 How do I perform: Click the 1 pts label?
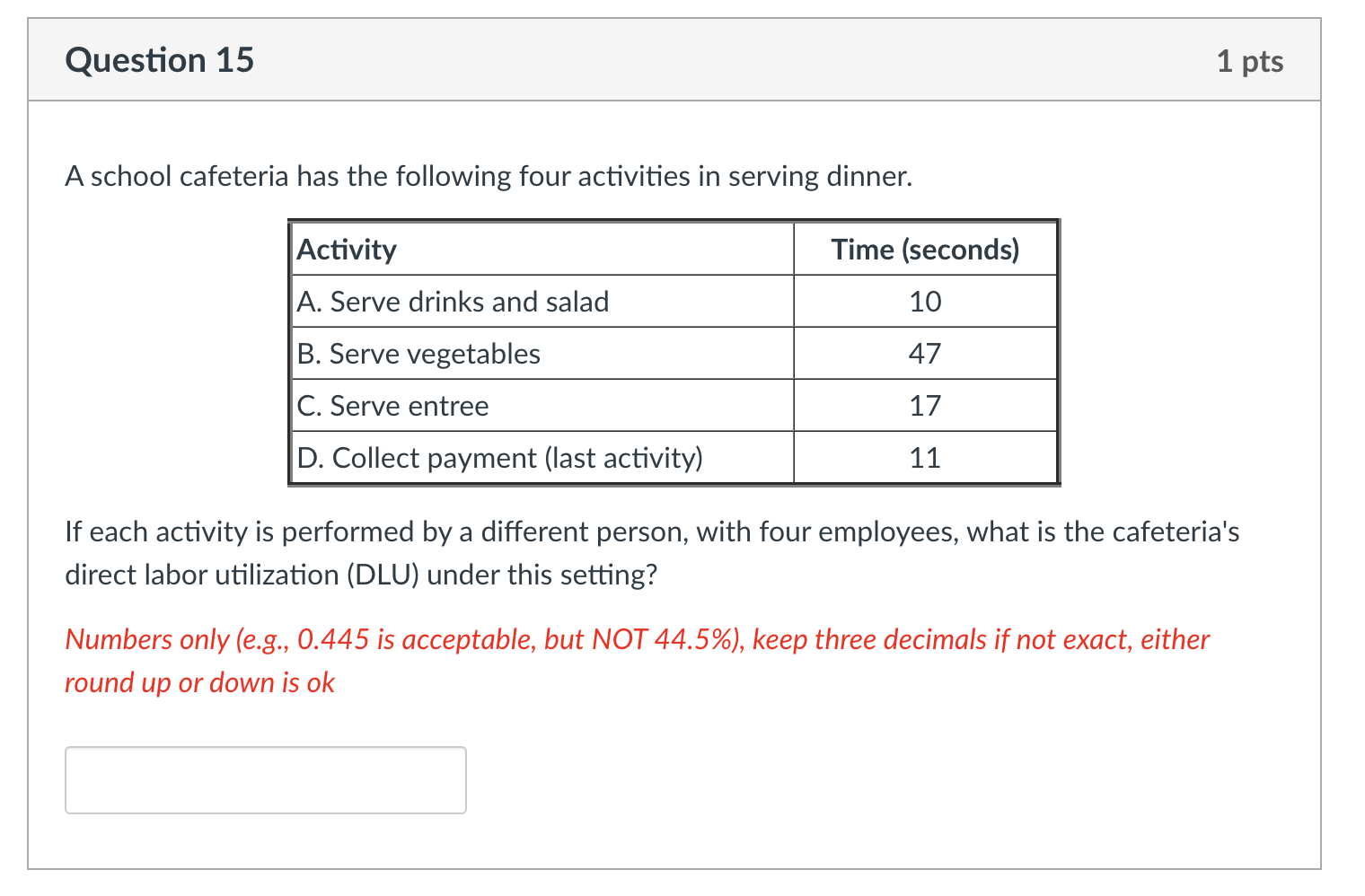coord(1250,61)
